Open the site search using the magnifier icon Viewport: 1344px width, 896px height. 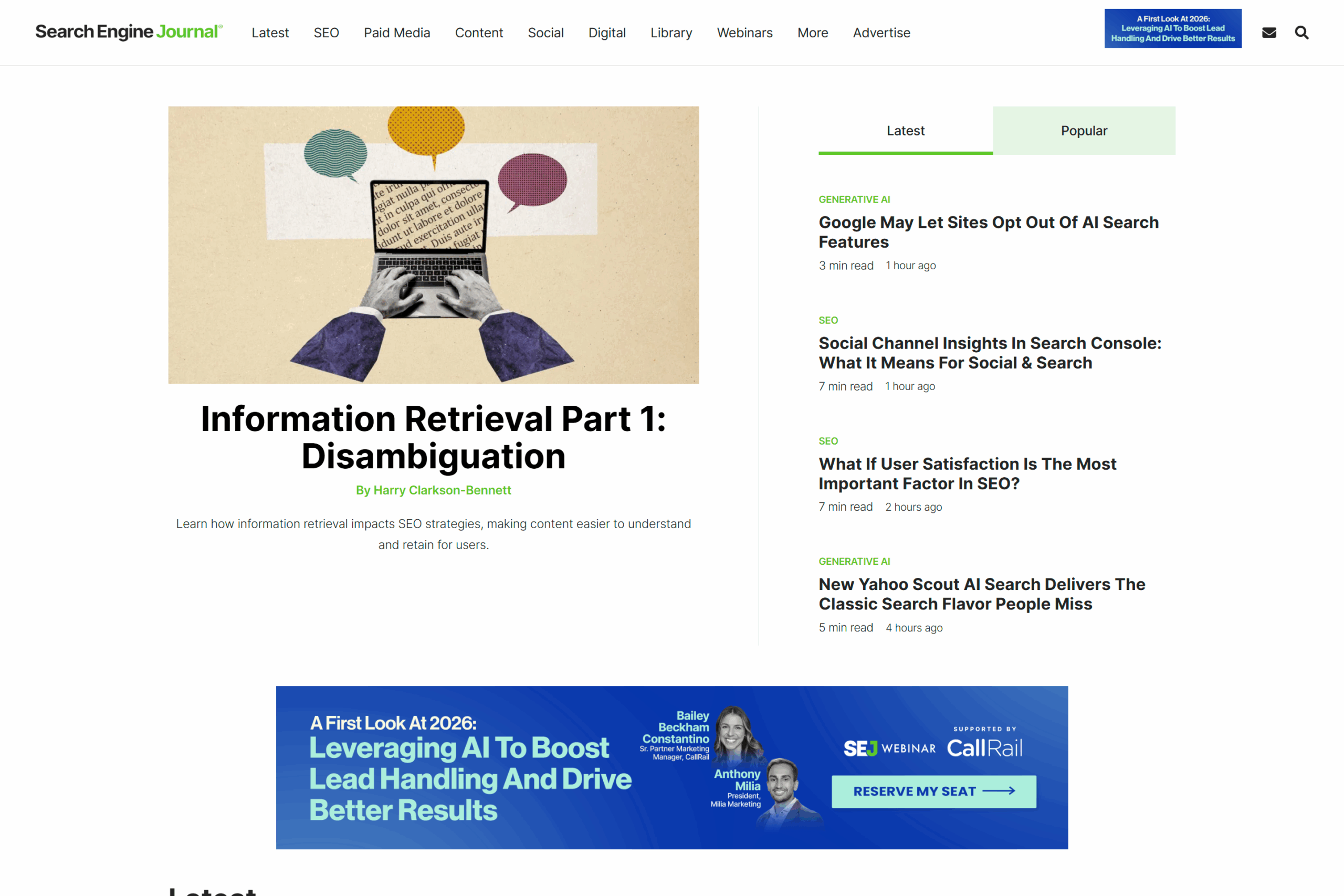pos(1301,33)
